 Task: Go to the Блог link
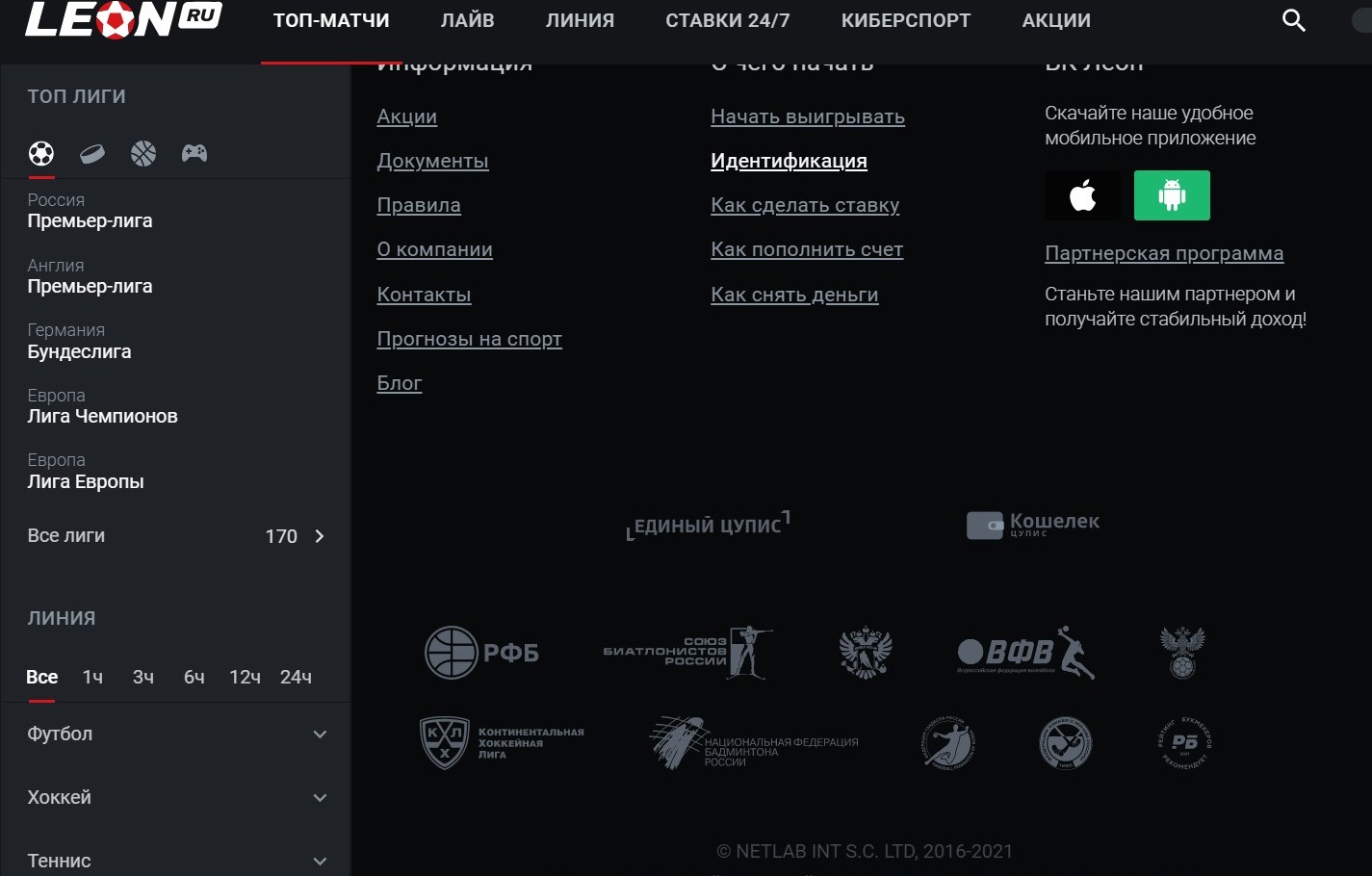coord(400,383)
